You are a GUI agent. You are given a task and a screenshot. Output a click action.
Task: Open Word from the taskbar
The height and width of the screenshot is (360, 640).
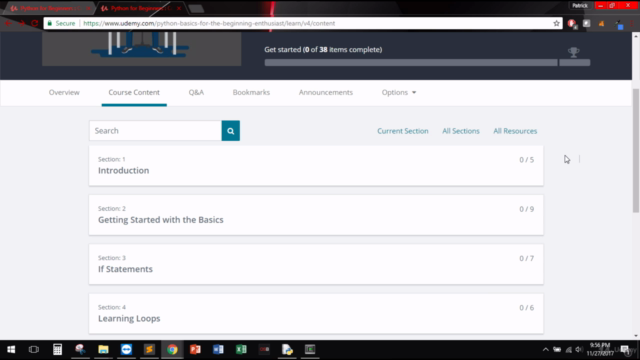pos(218,349)
